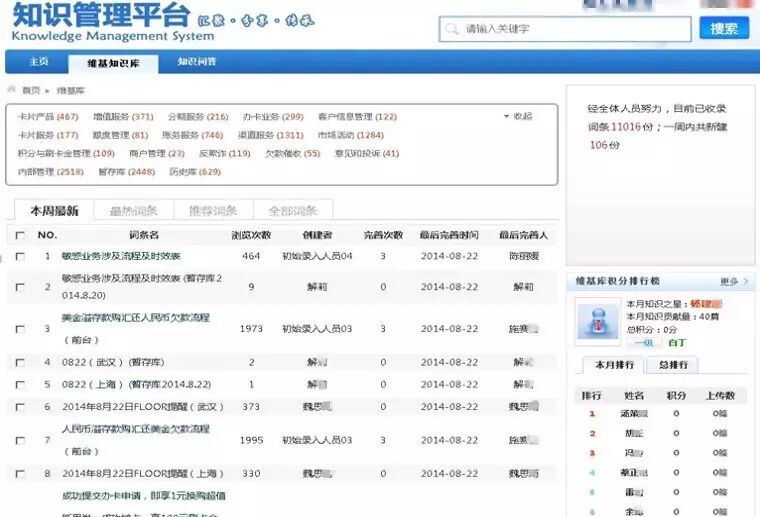Viewport: 760px width, 517px height.
Task: Tick the select-all checkbox in table header
Action: click(x=20, y=235)
